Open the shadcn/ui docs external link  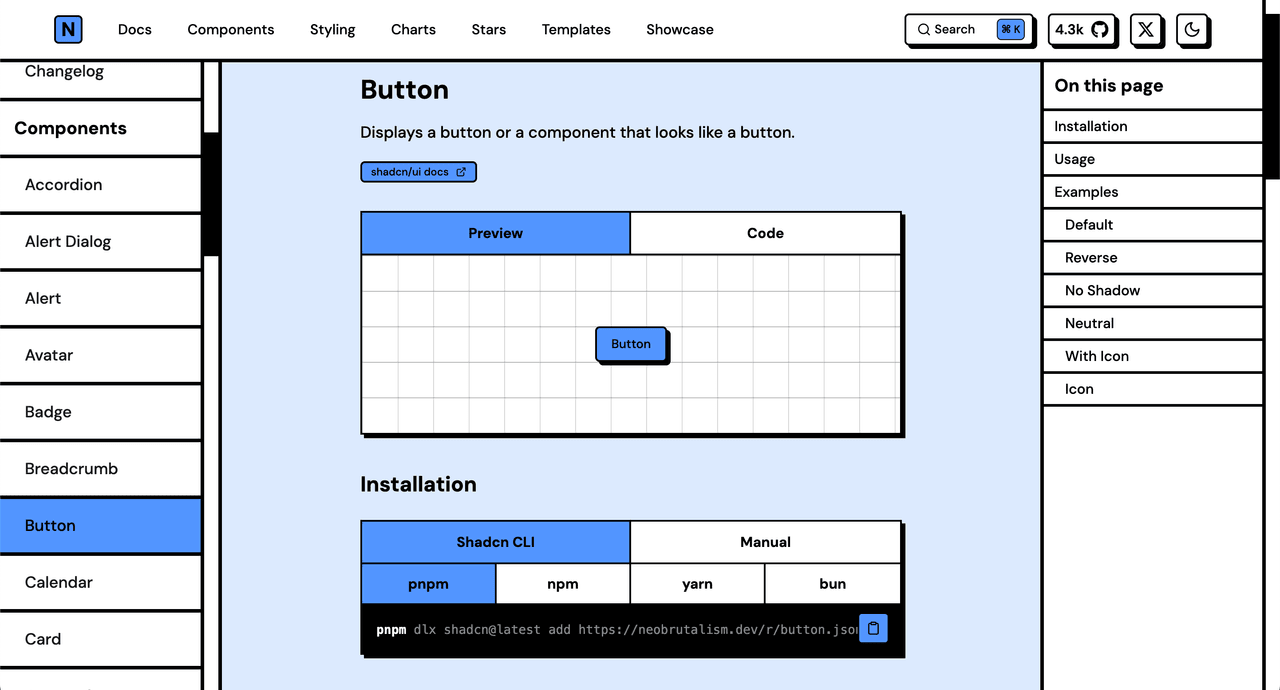[418, 172]
